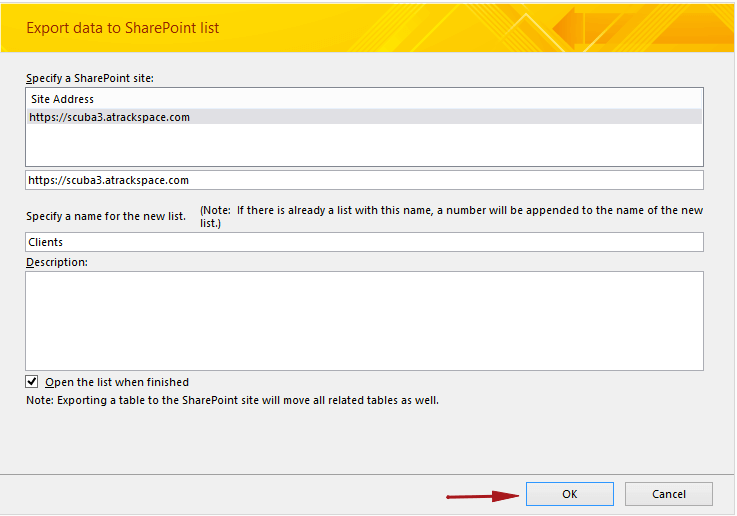Place cursor in the Description box
The height and width of the screenshot is (516, 737).
coord(364,321)
